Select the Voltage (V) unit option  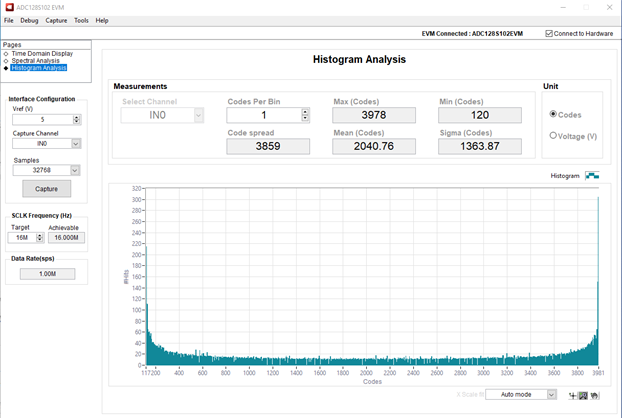[x=554, y=136]
